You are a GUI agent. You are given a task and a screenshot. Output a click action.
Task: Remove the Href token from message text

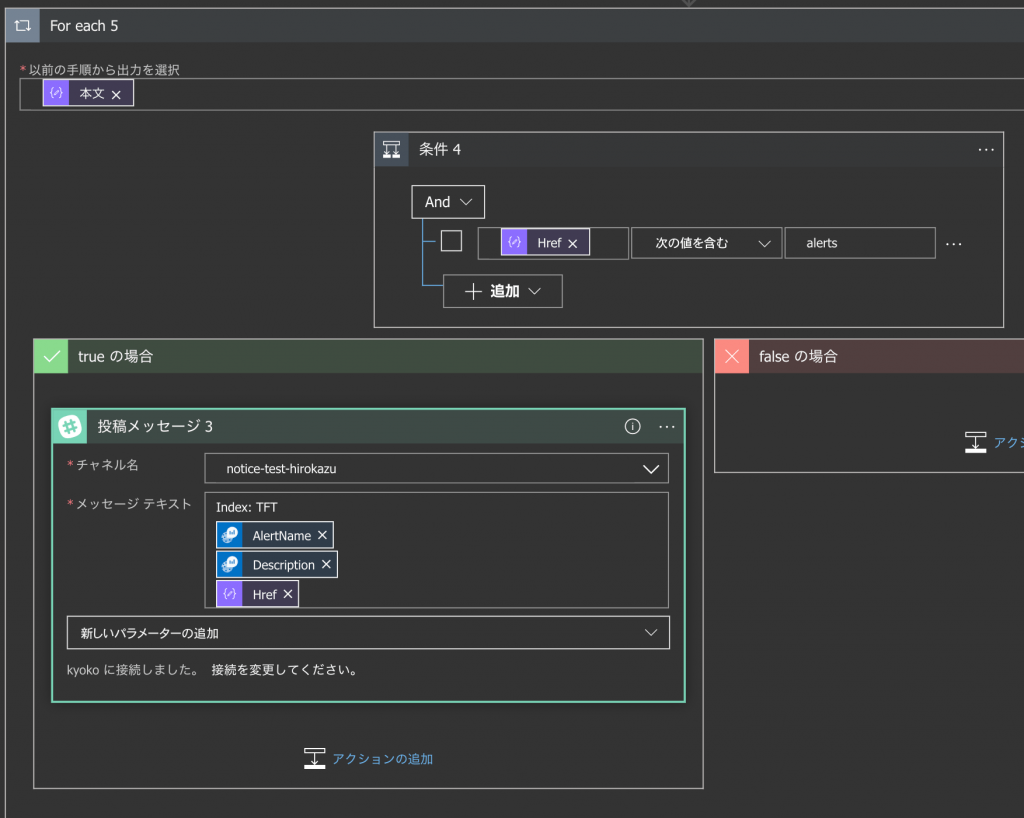287,594
